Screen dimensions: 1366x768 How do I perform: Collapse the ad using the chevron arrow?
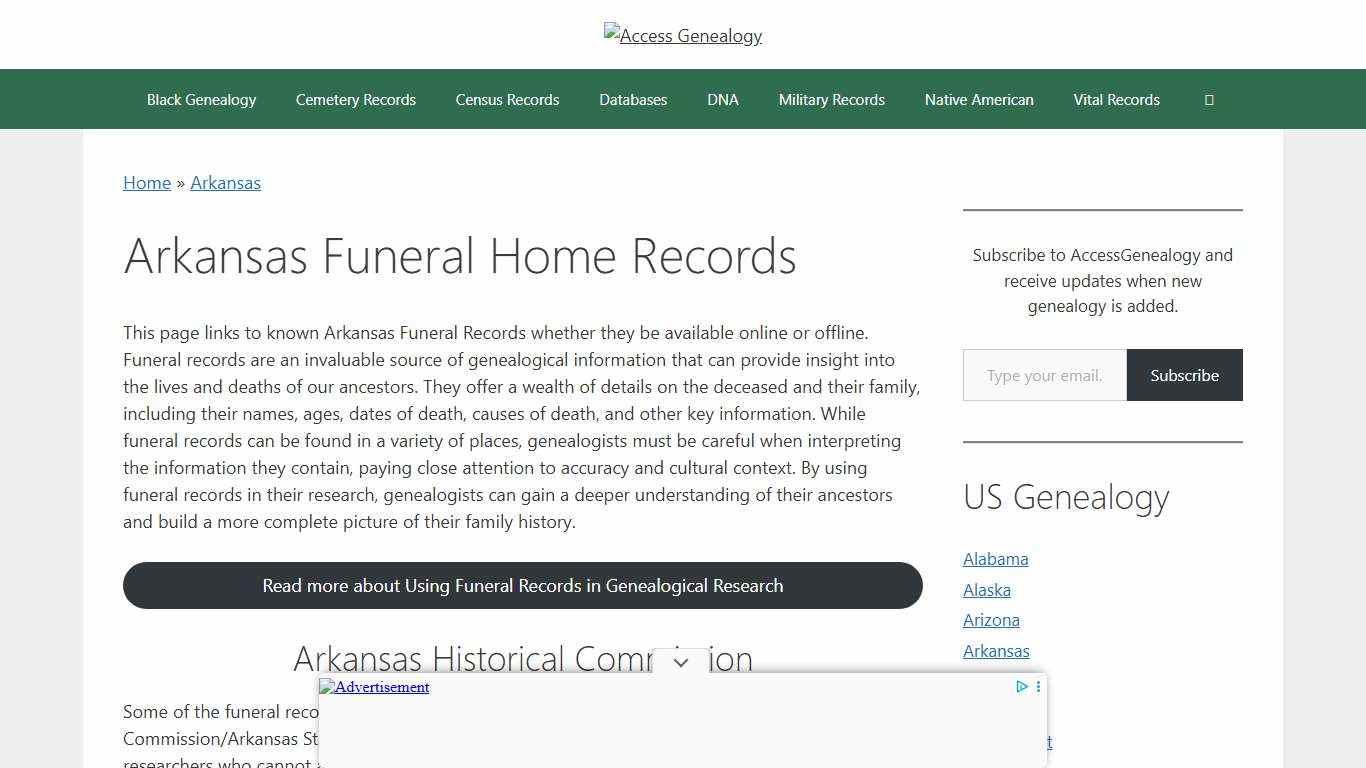(x=680, y=662)
